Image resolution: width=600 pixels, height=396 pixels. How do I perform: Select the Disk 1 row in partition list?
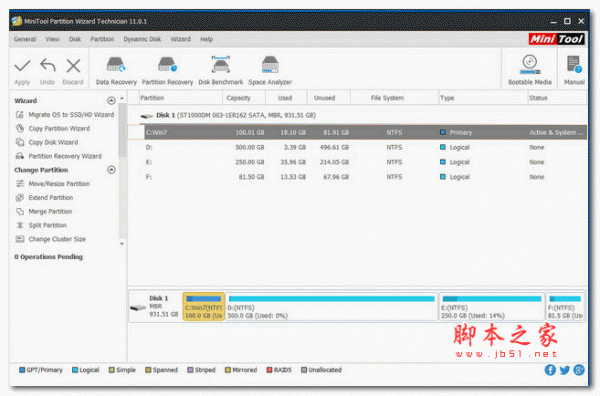point(357,116)
